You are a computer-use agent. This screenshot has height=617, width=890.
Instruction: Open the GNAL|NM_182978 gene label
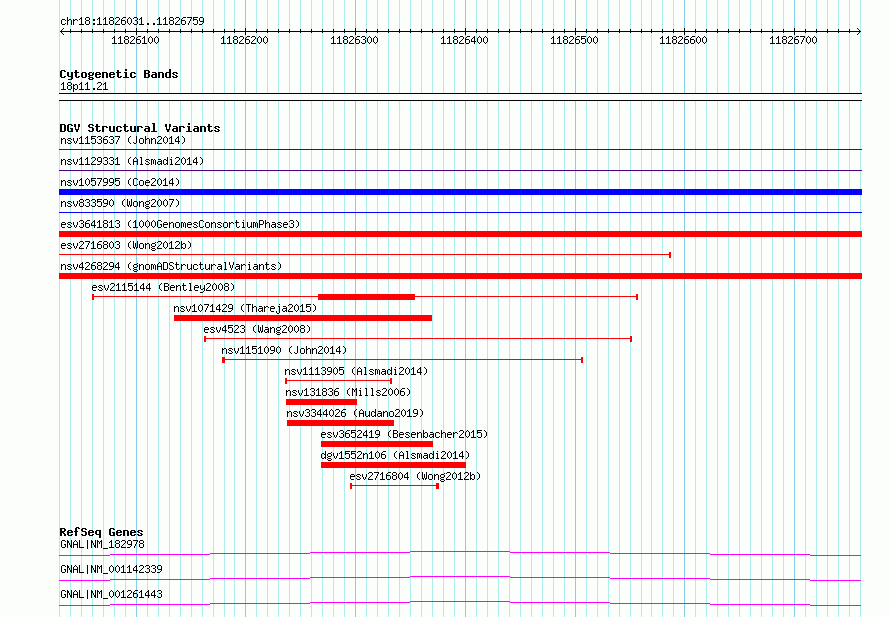(x=102, y=544)
